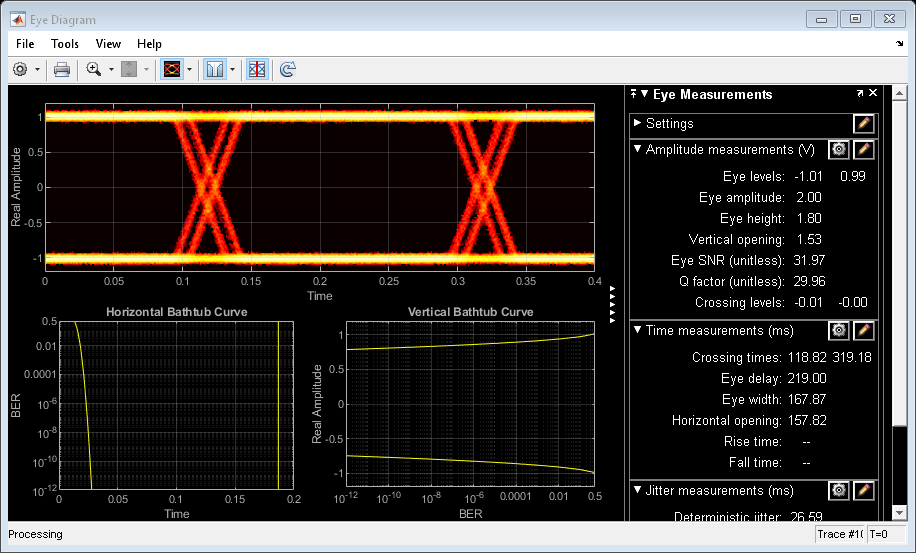The width and height of the screenshot is (916, 553).
Task: Click the Eye height value 1.80
Action: point(809,218)
